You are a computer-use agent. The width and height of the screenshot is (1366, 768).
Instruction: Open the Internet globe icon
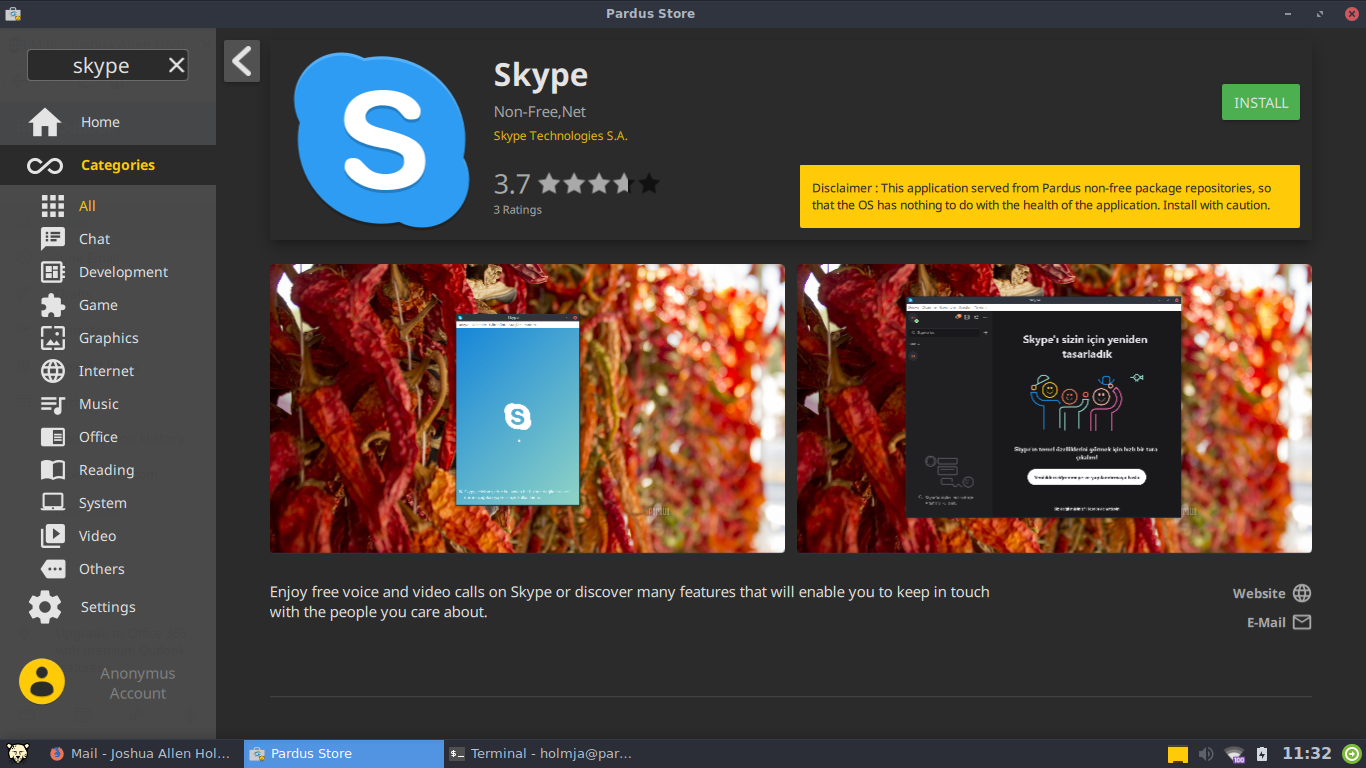[53, 371]
